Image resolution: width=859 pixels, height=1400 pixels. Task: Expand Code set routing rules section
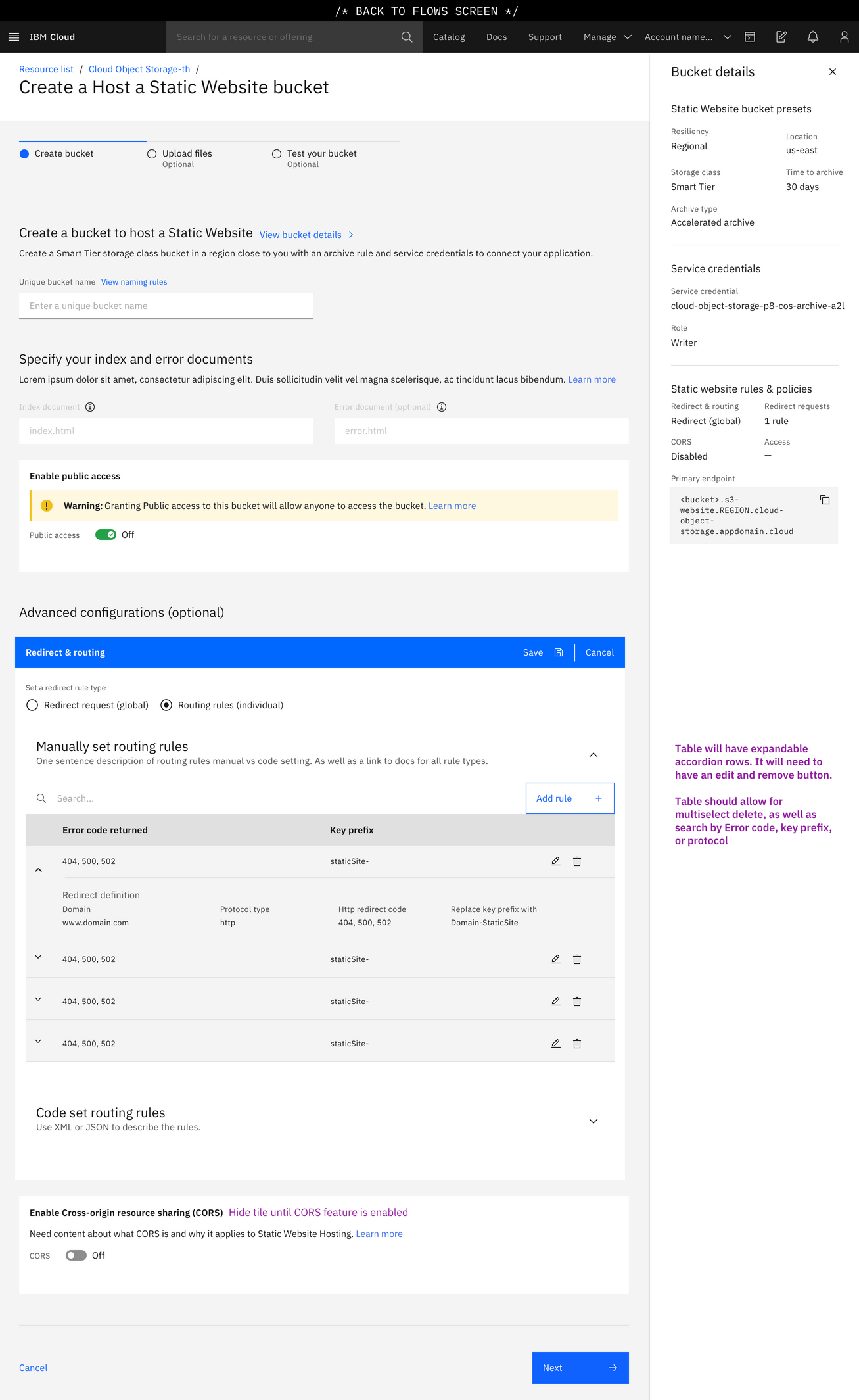coord(593,1121)
